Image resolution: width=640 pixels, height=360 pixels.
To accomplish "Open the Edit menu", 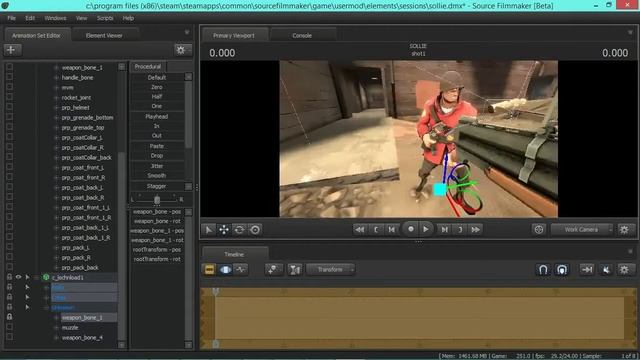I will (x=30, y=18).
